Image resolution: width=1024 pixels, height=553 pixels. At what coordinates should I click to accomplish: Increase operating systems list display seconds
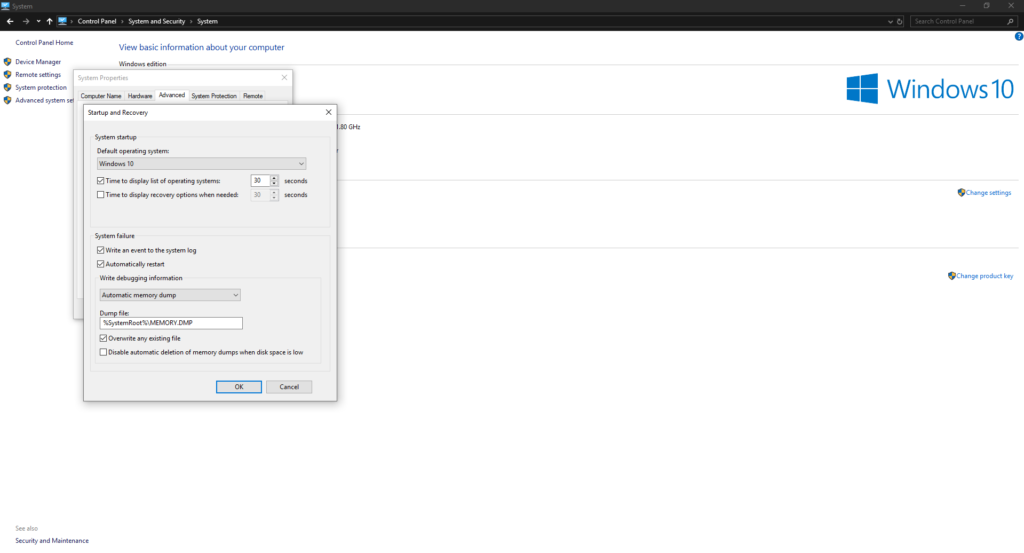click(x=274, y=178)
